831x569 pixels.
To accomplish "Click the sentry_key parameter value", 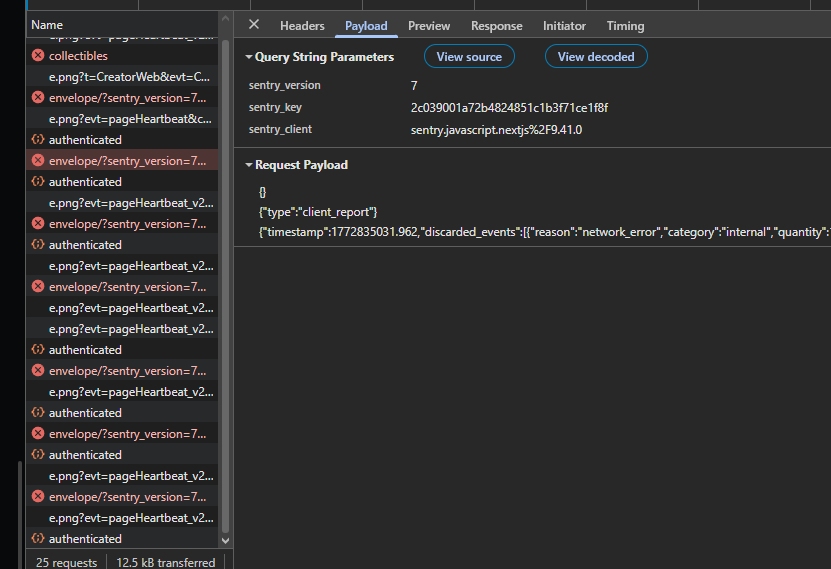I will [509, 108].
